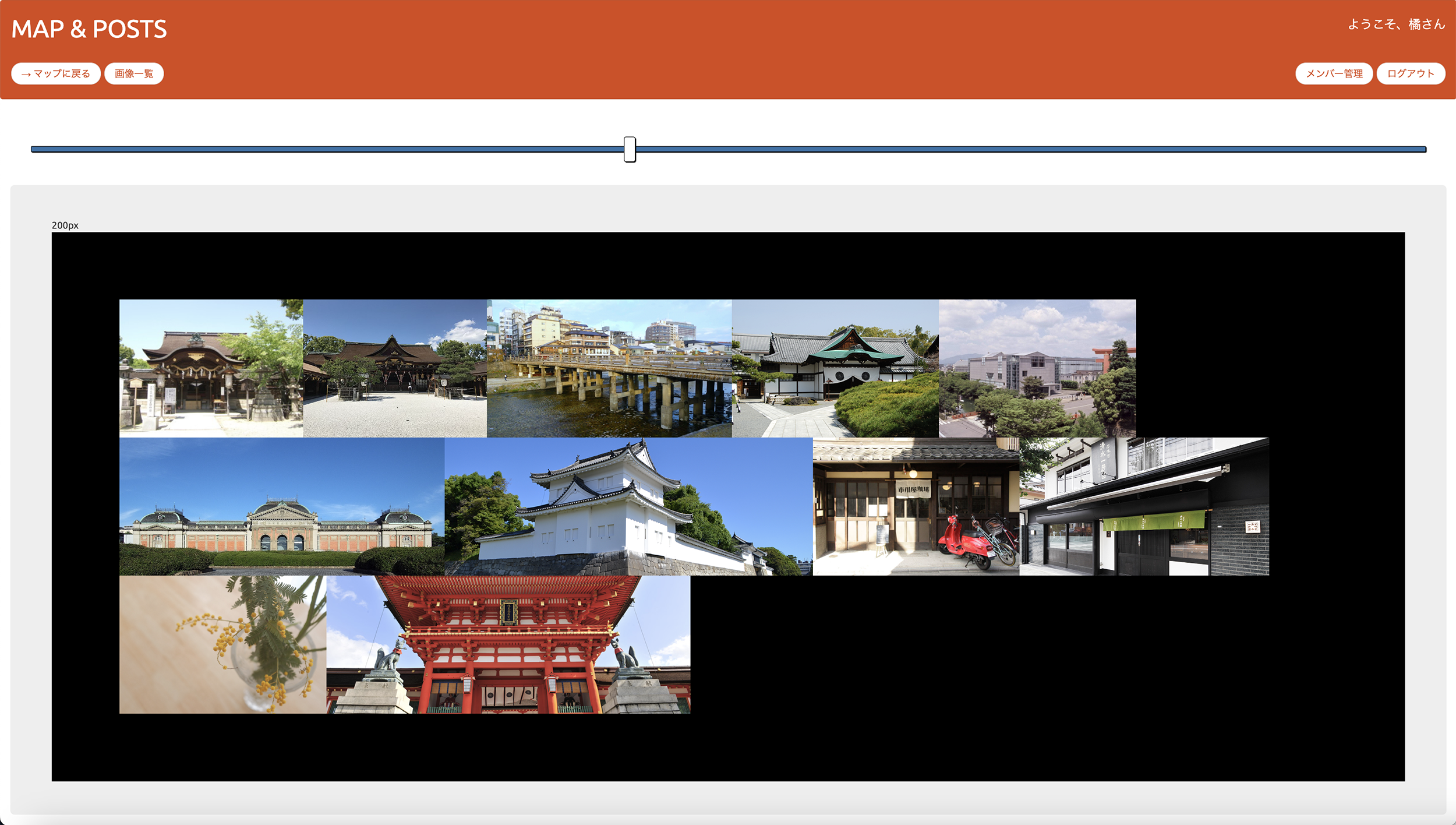The image size is (1456, 825).
Task: Select the white castle turret photo
Action: (628, 506)
